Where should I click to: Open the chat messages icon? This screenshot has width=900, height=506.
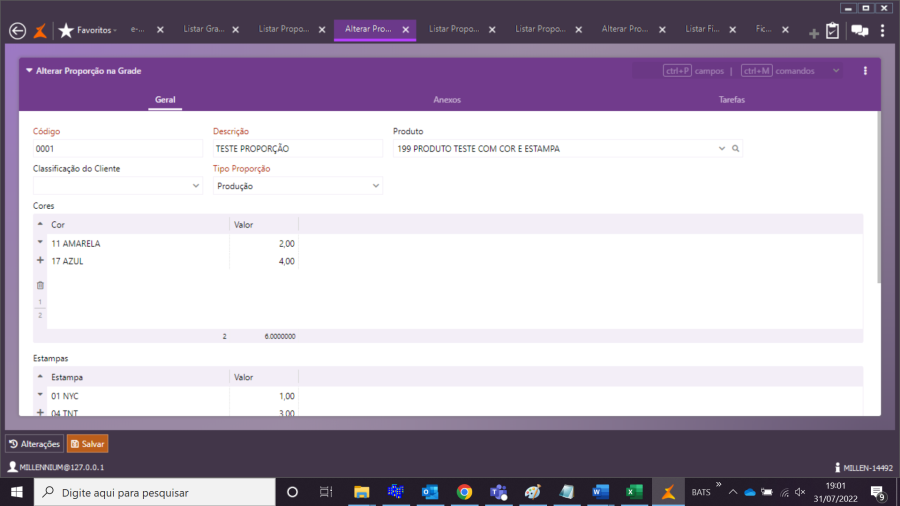pyautogui.click(x=859, y=30)
